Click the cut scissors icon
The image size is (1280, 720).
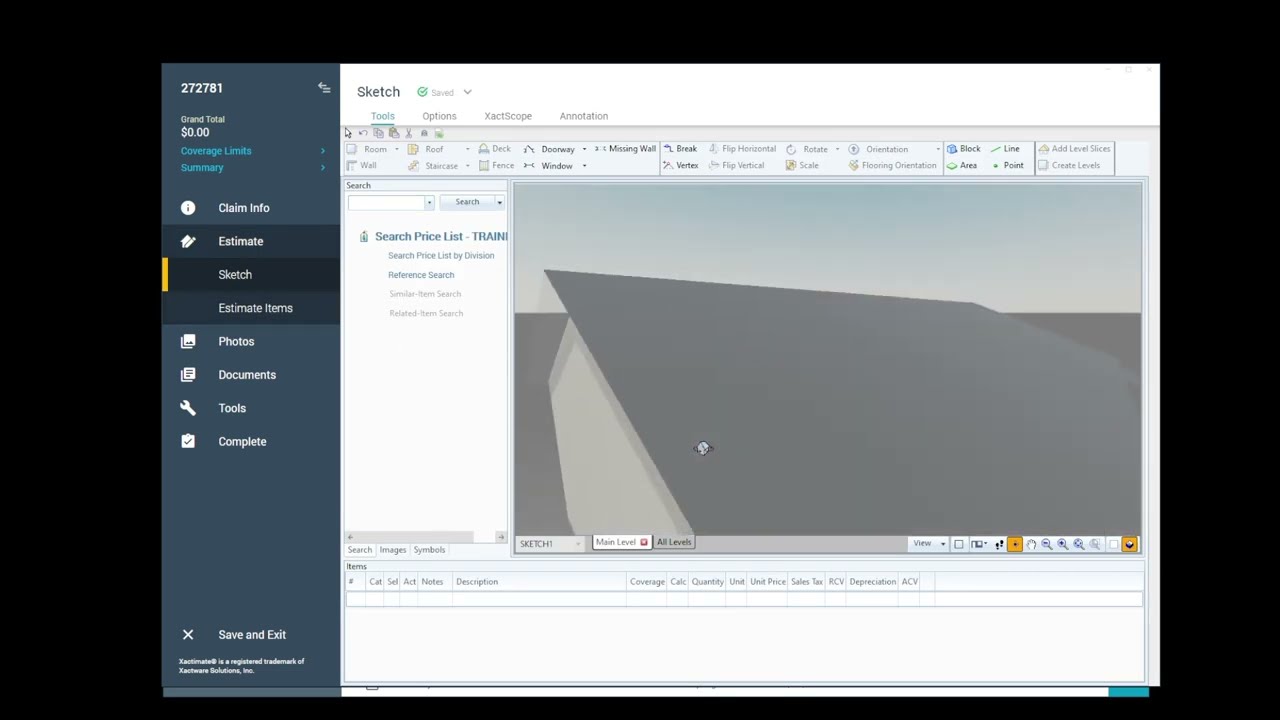[409, 133]
